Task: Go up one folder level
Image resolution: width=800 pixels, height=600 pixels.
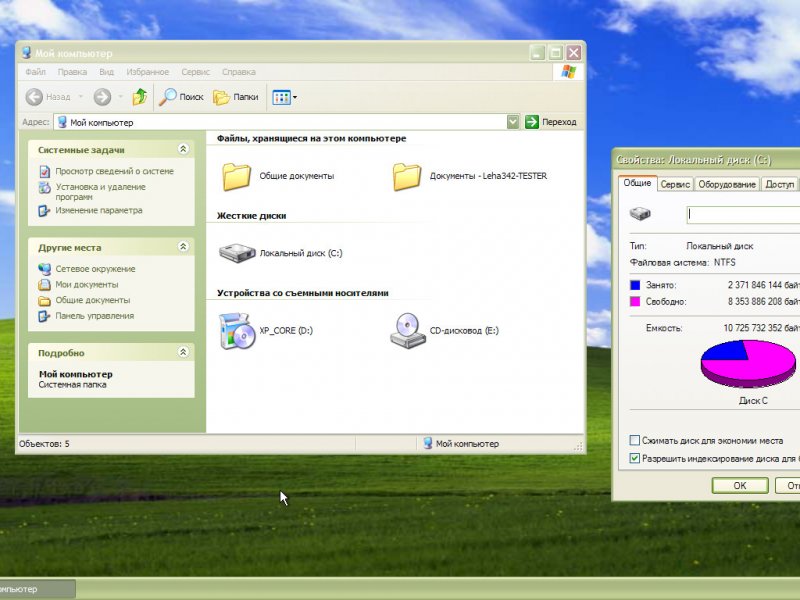Action: pyautogui.click(x=140, y=96)
